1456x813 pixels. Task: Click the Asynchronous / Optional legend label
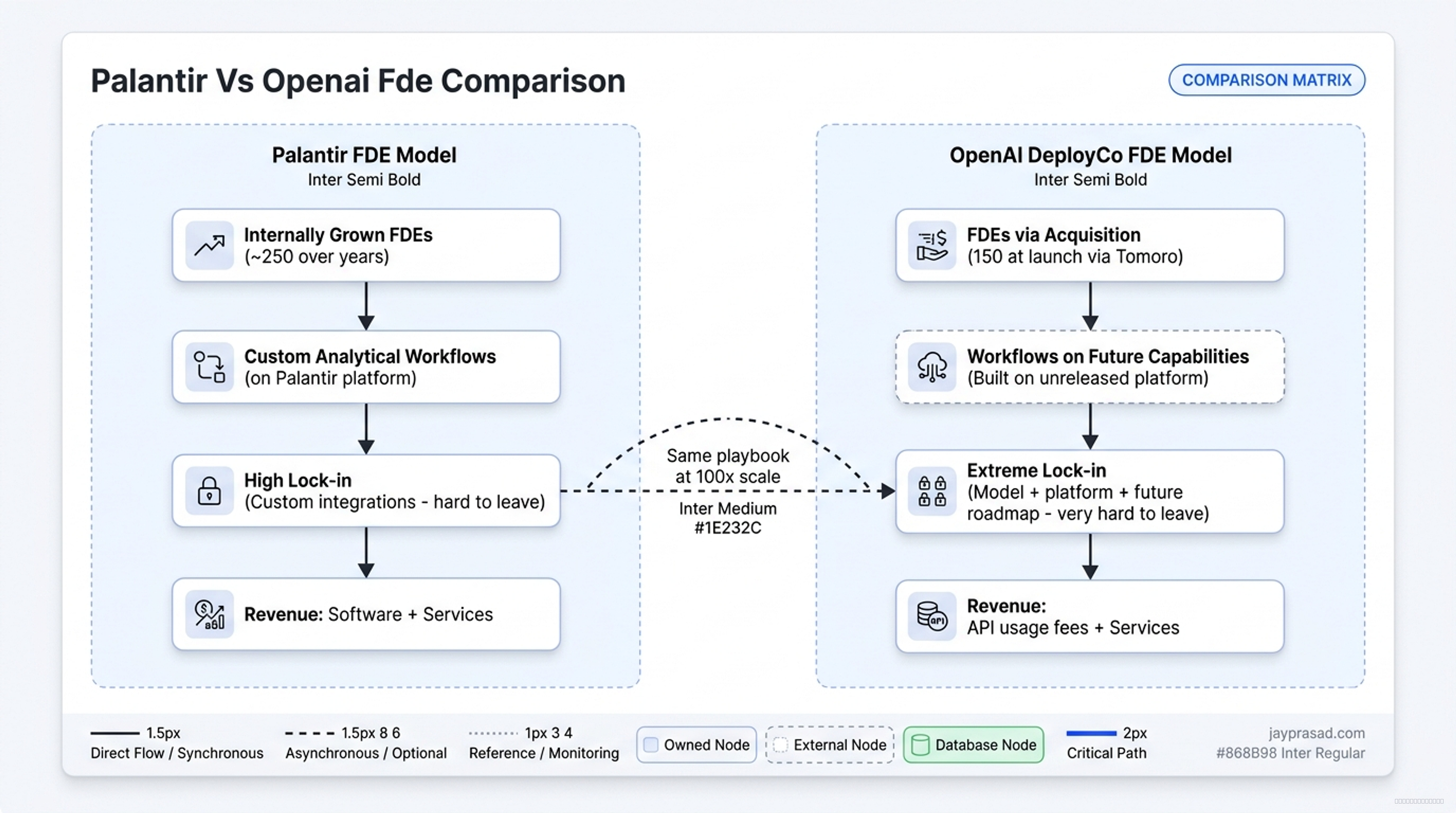(366, 753)
